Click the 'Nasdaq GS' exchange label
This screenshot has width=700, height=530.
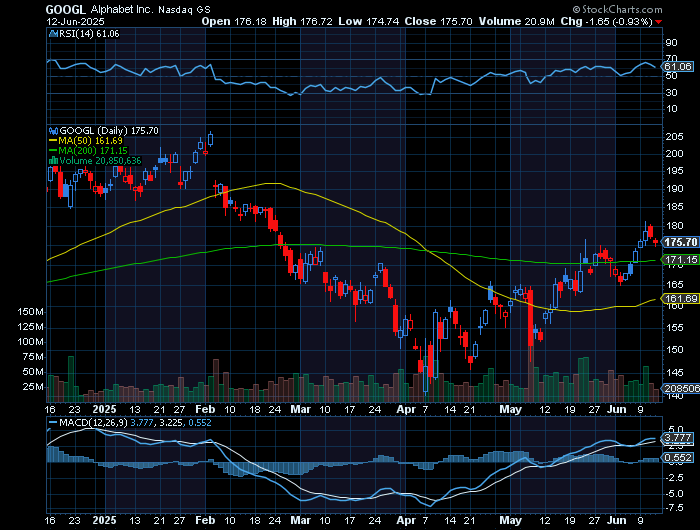(185, 9)
